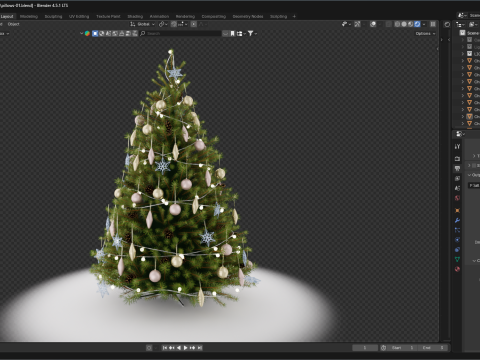Open the viewport shading options dropdown arrow
The height and width of the screenshot is (360, 480).
coord(424,24)
